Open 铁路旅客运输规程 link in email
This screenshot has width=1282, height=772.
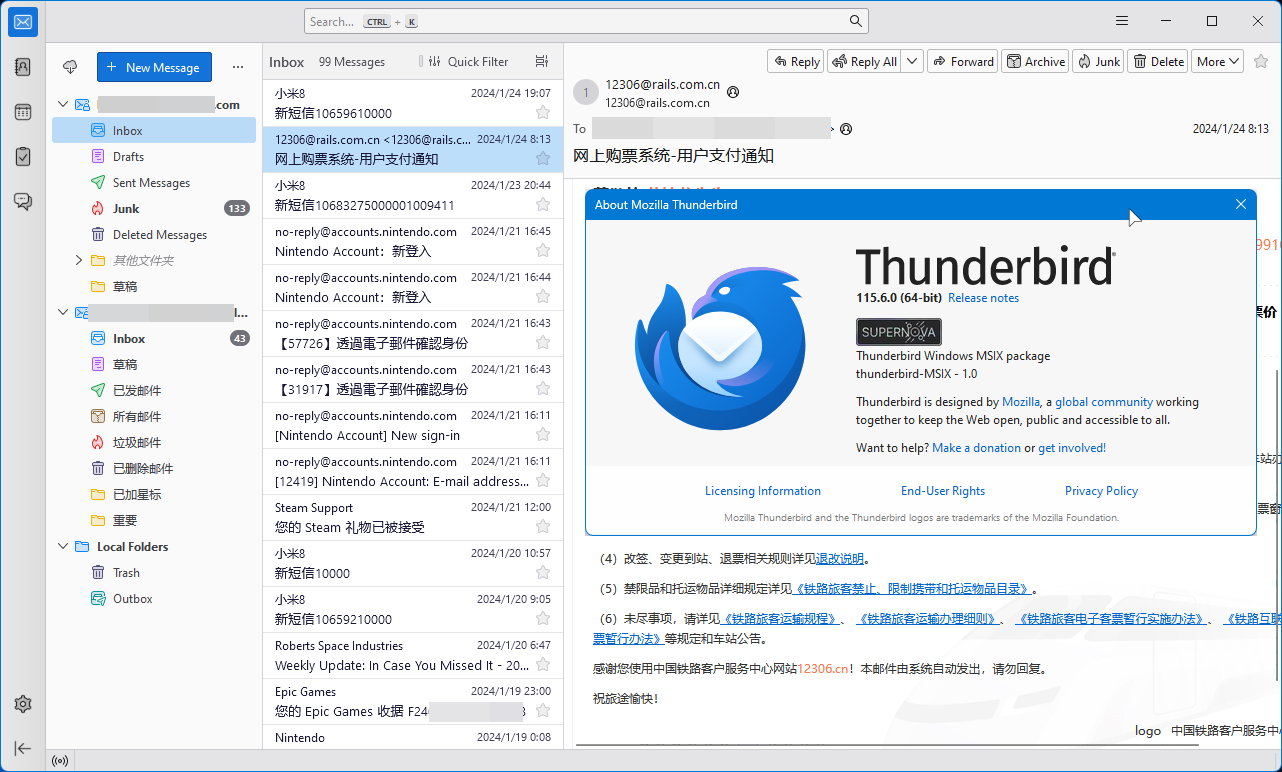tap(779, 619)
